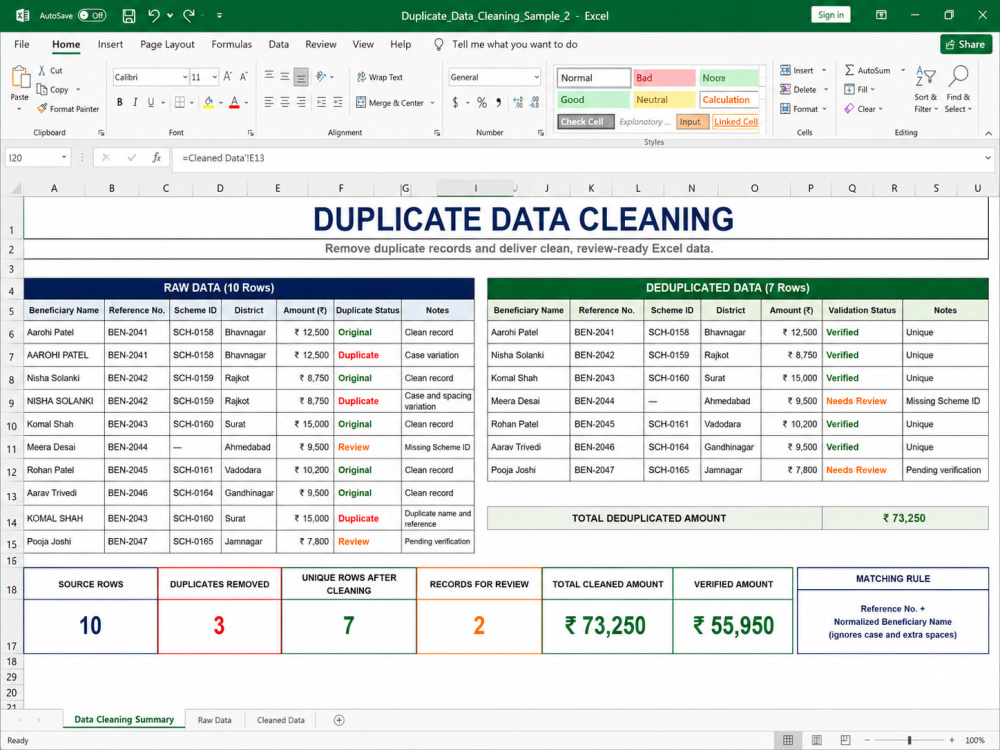Open the Page Layout ribbon tab

(167, 44)
